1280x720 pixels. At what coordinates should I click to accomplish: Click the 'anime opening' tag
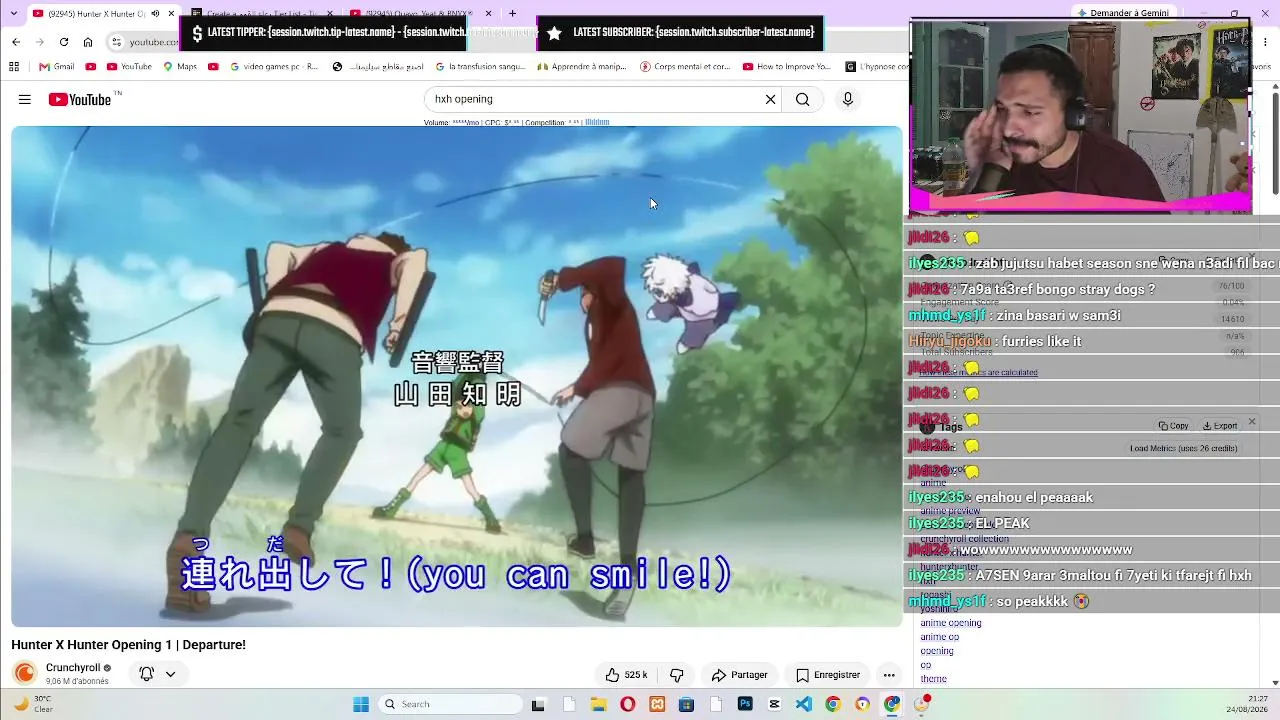951,623
